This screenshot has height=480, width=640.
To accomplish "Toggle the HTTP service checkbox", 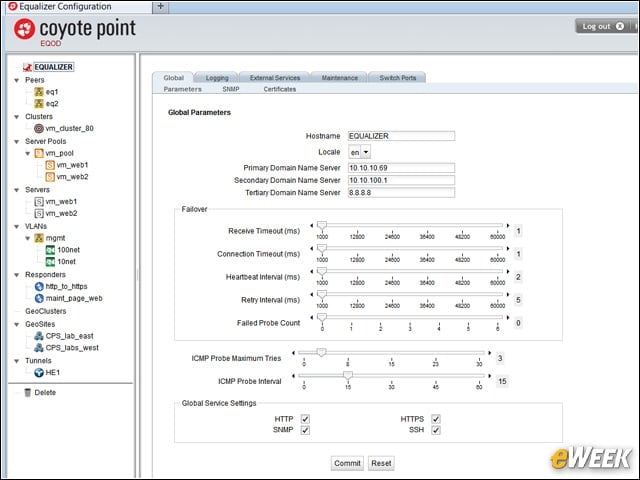I will click(305, 419).
